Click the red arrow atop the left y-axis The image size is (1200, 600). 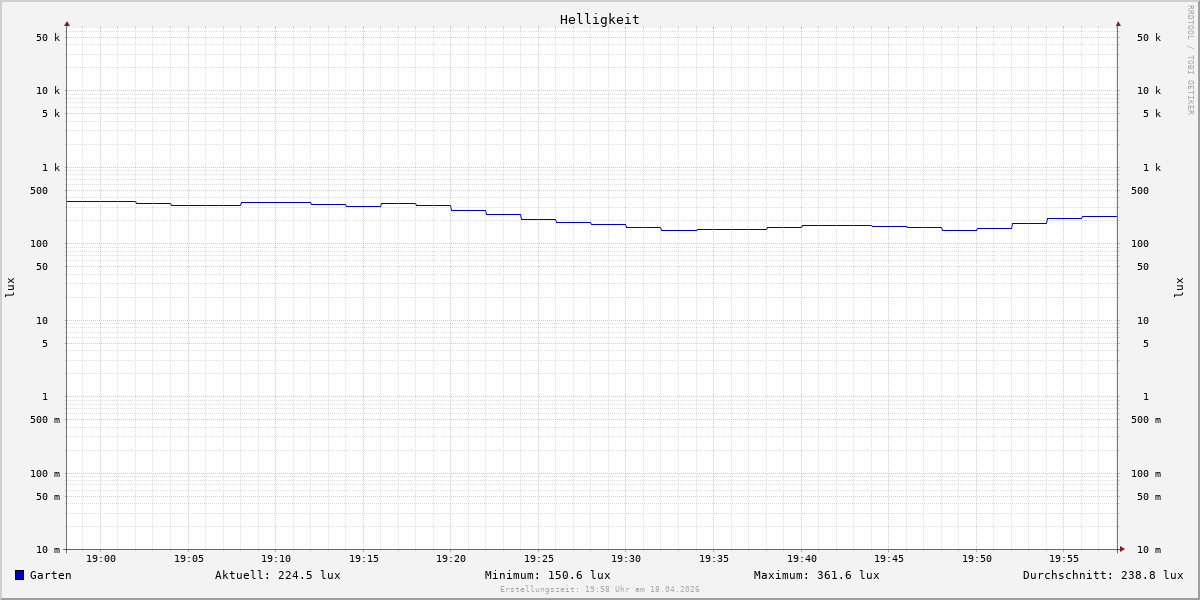[x=67, y=24]
